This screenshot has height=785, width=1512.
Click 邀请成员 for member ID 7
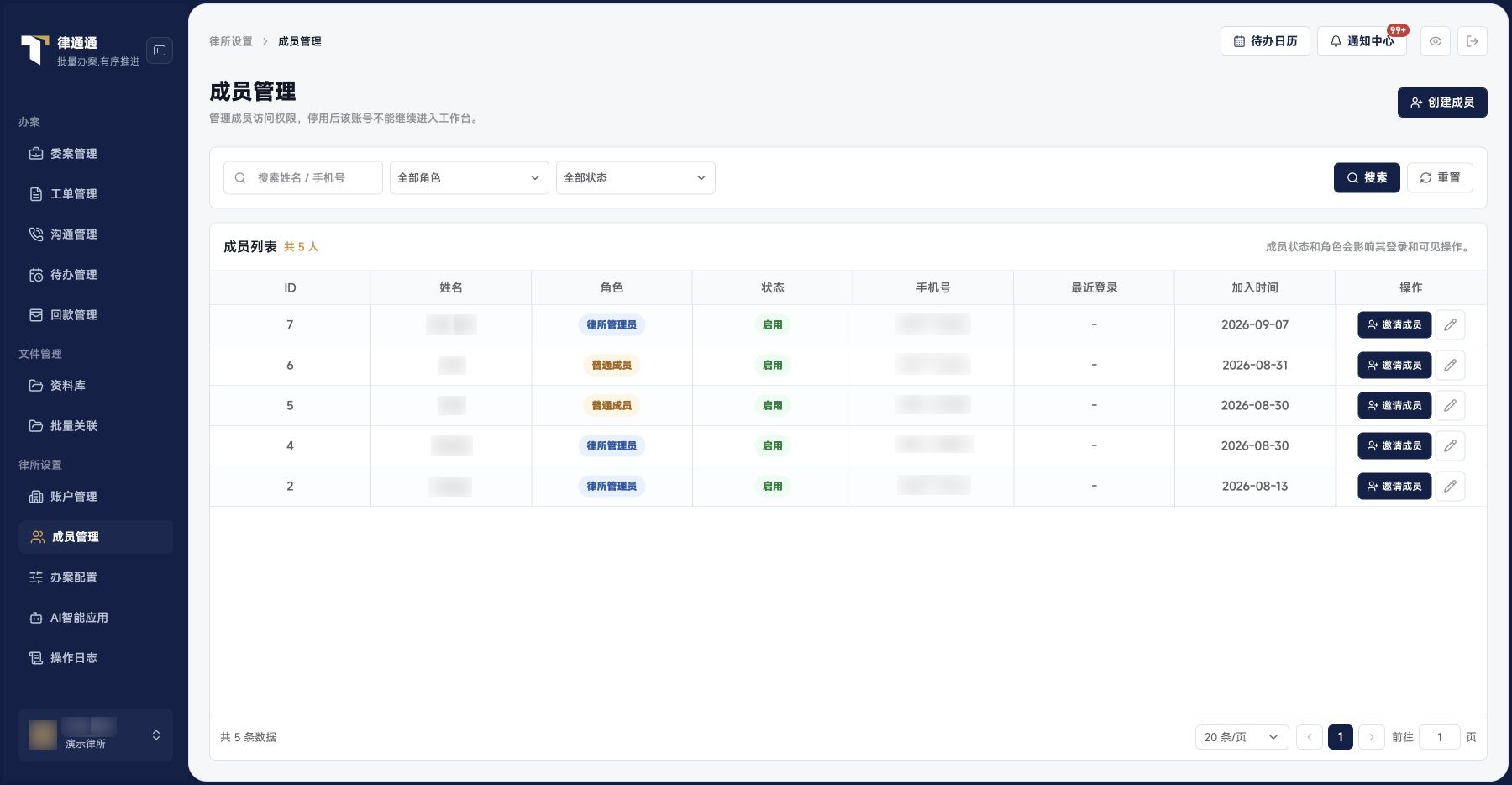point(1394,324)
